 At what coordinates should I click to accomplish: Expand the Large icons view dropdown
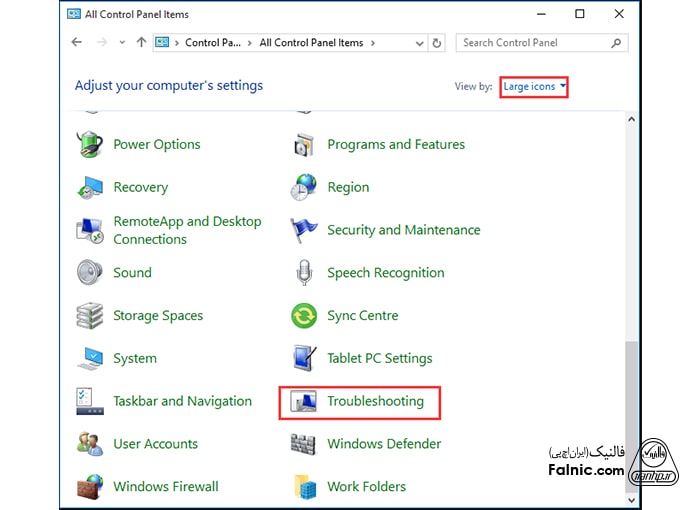[535, 87]
